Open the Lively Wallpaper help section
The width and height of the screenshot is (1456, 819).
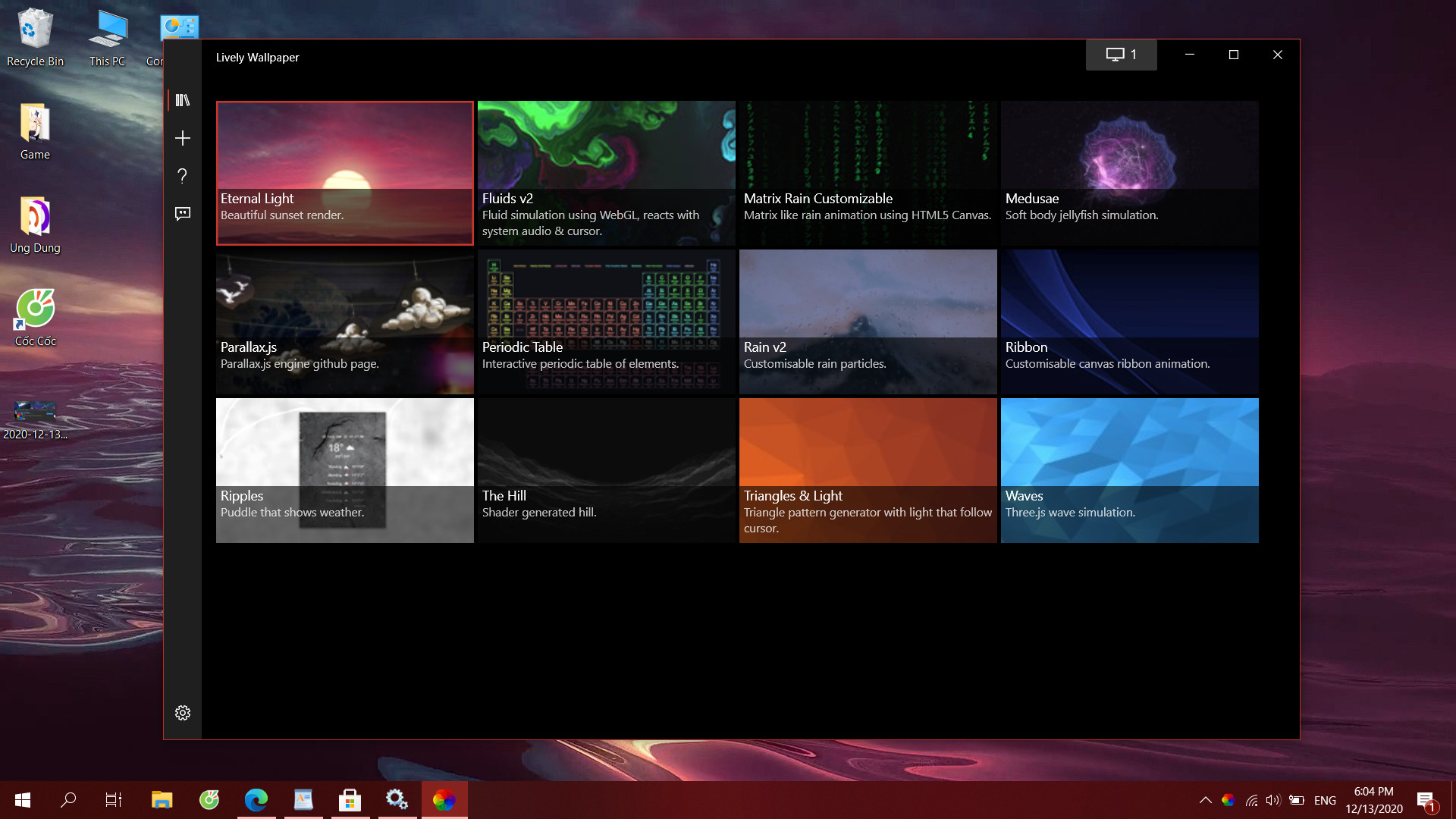point(183,175)
